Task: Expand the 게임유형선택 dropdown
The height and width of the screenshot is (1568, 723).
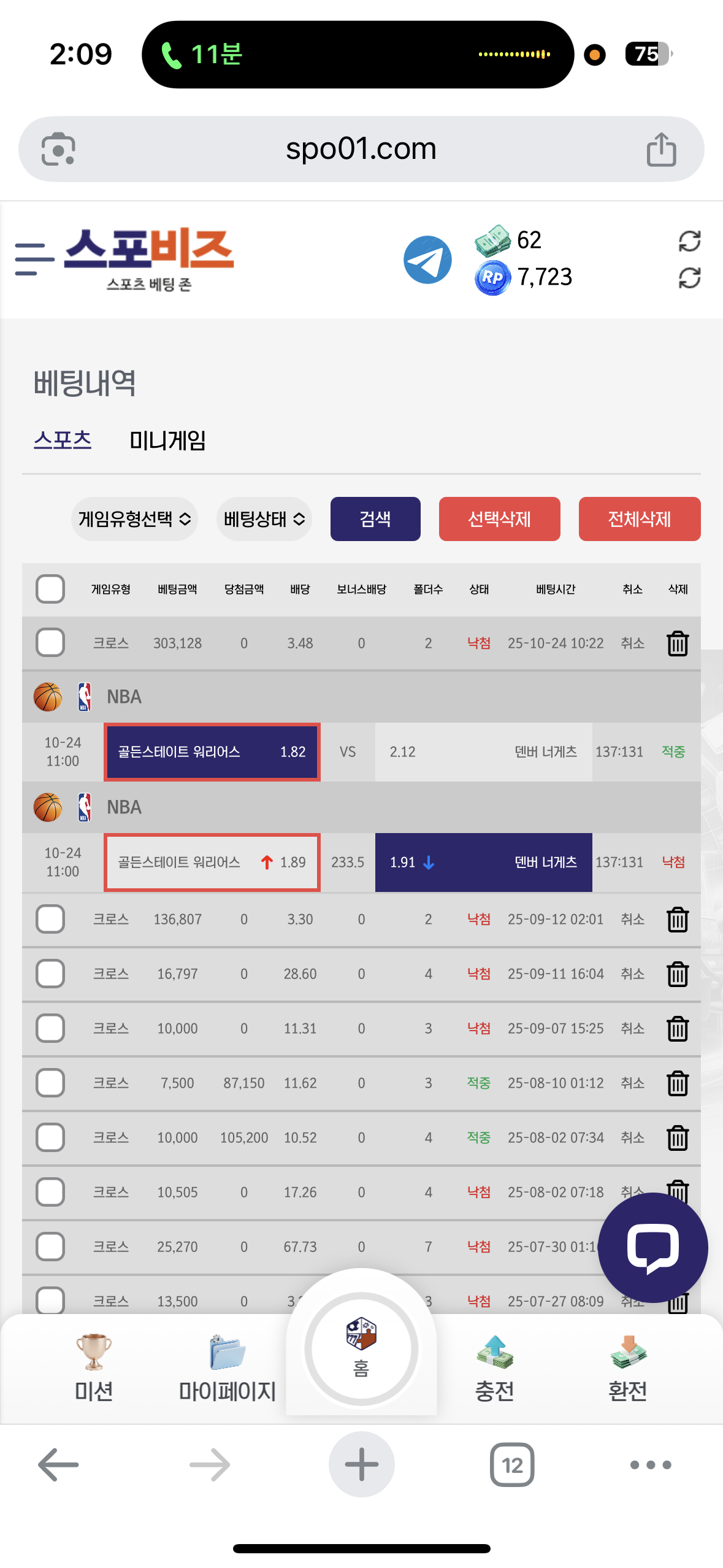Action: [x=134, y=519]
